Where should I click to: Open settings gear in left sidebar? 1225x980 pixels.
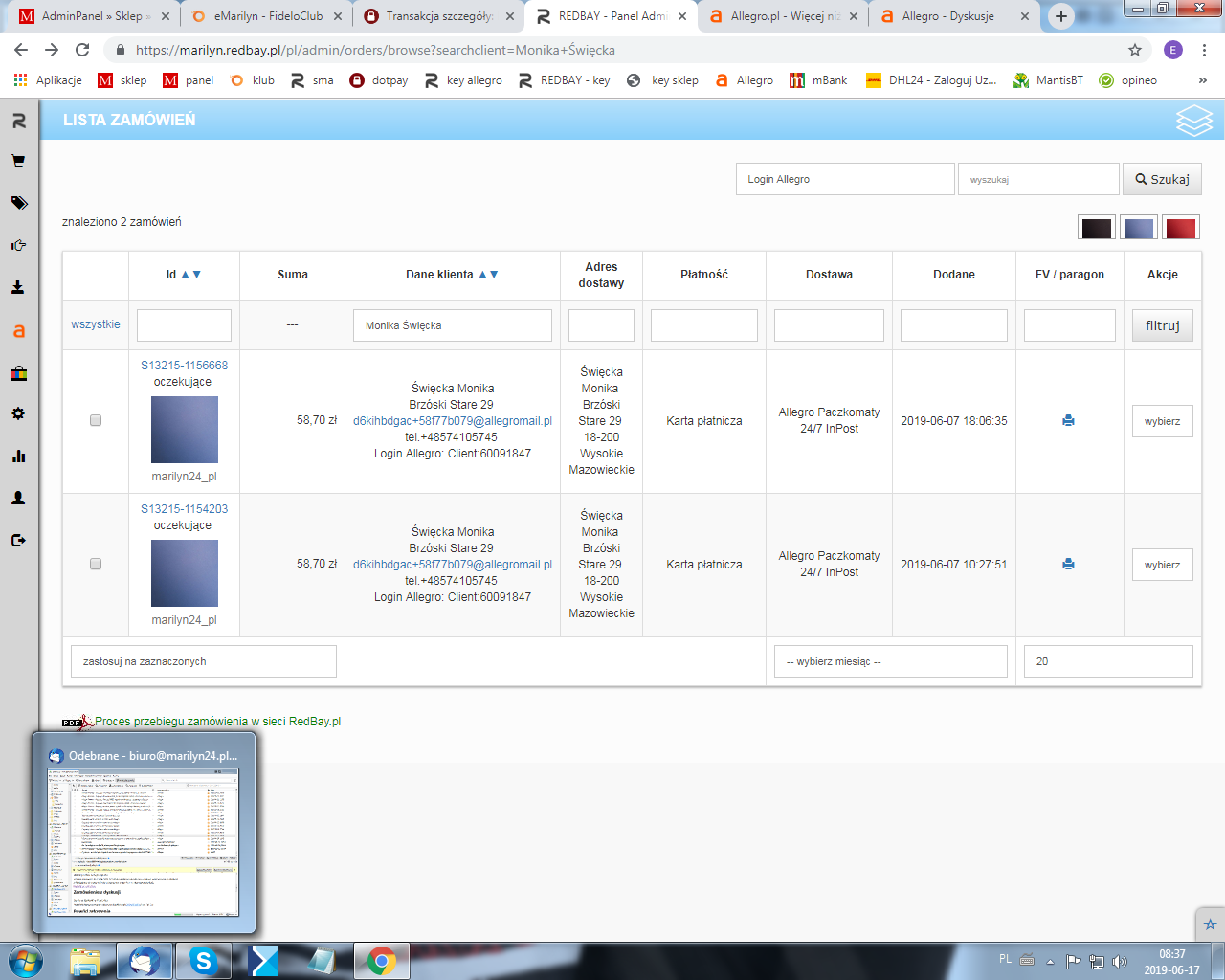(18, 413)
